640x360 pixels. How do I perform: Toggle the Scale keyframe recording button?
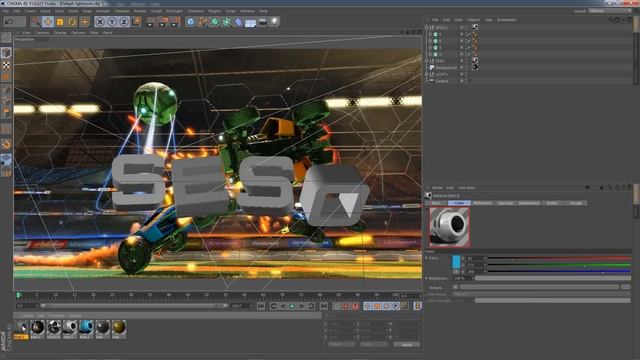[x=377, y=306]
